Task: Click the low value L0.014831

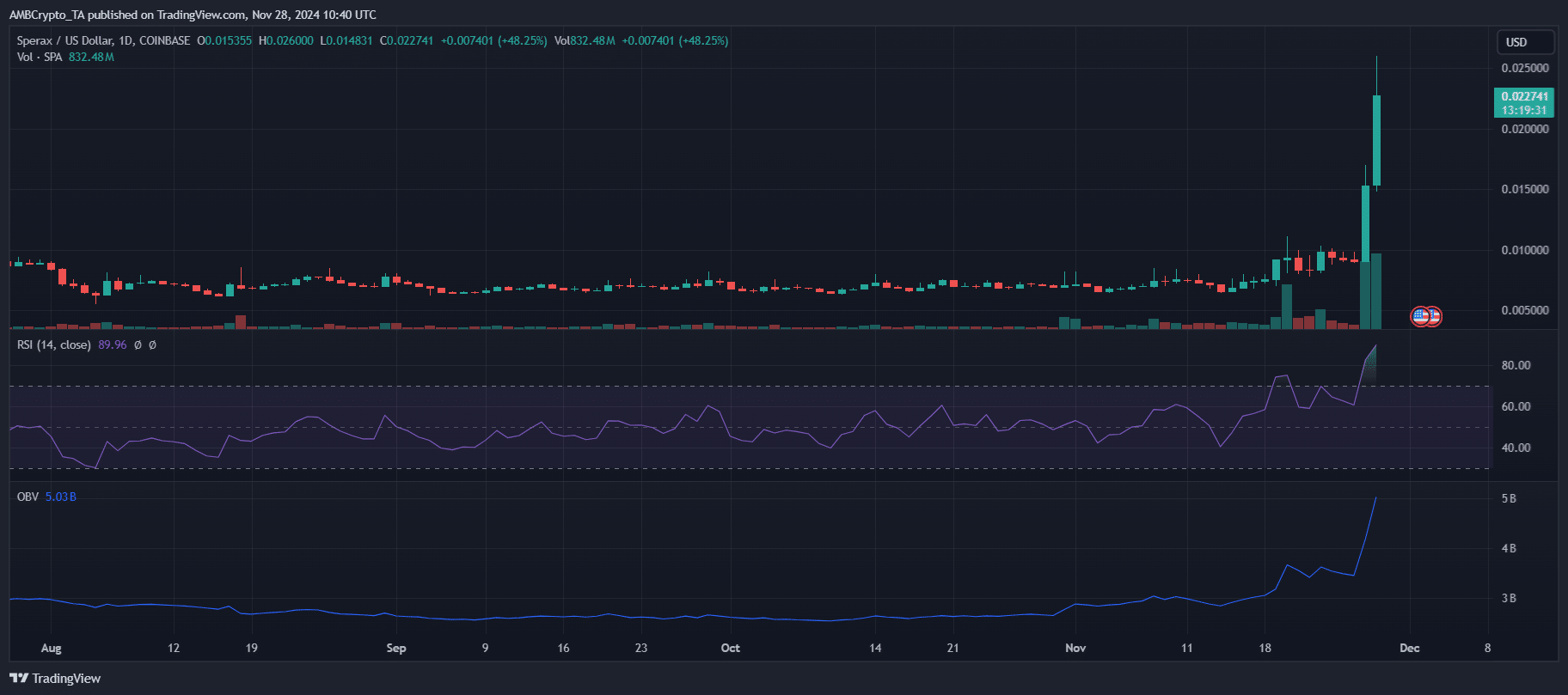Action: [346, 40]
